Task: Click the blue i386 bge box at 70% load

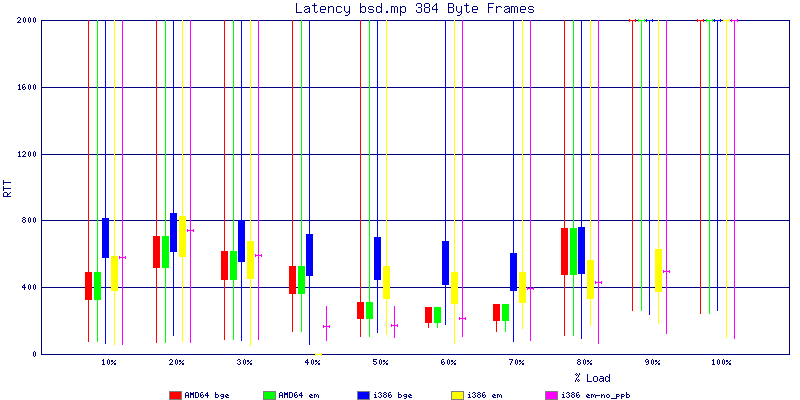Action: point(513,272)
